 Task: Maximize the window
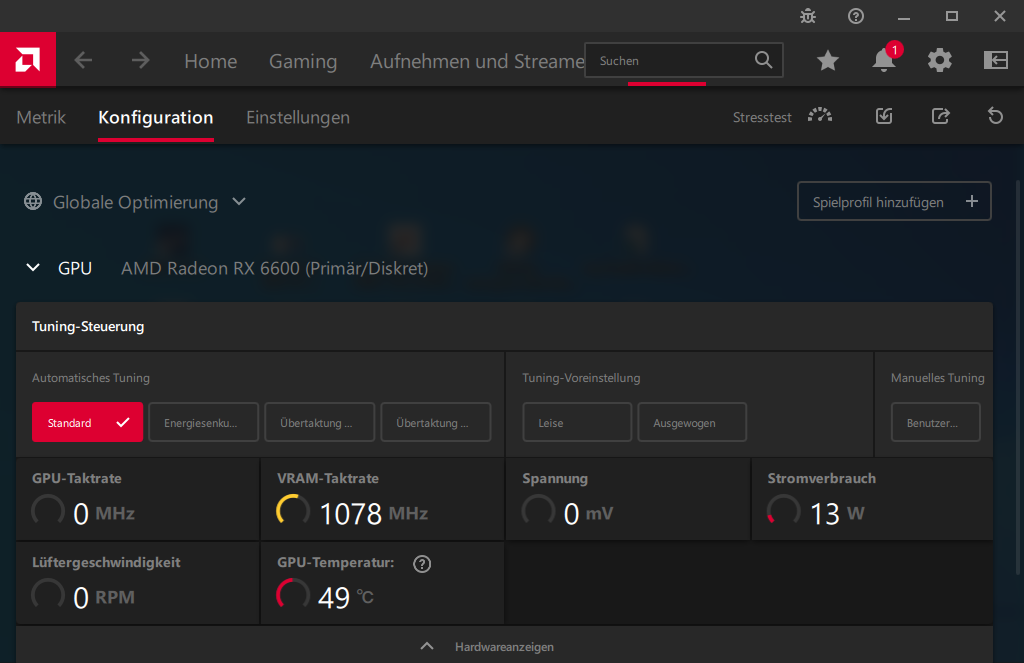point(952,16)
